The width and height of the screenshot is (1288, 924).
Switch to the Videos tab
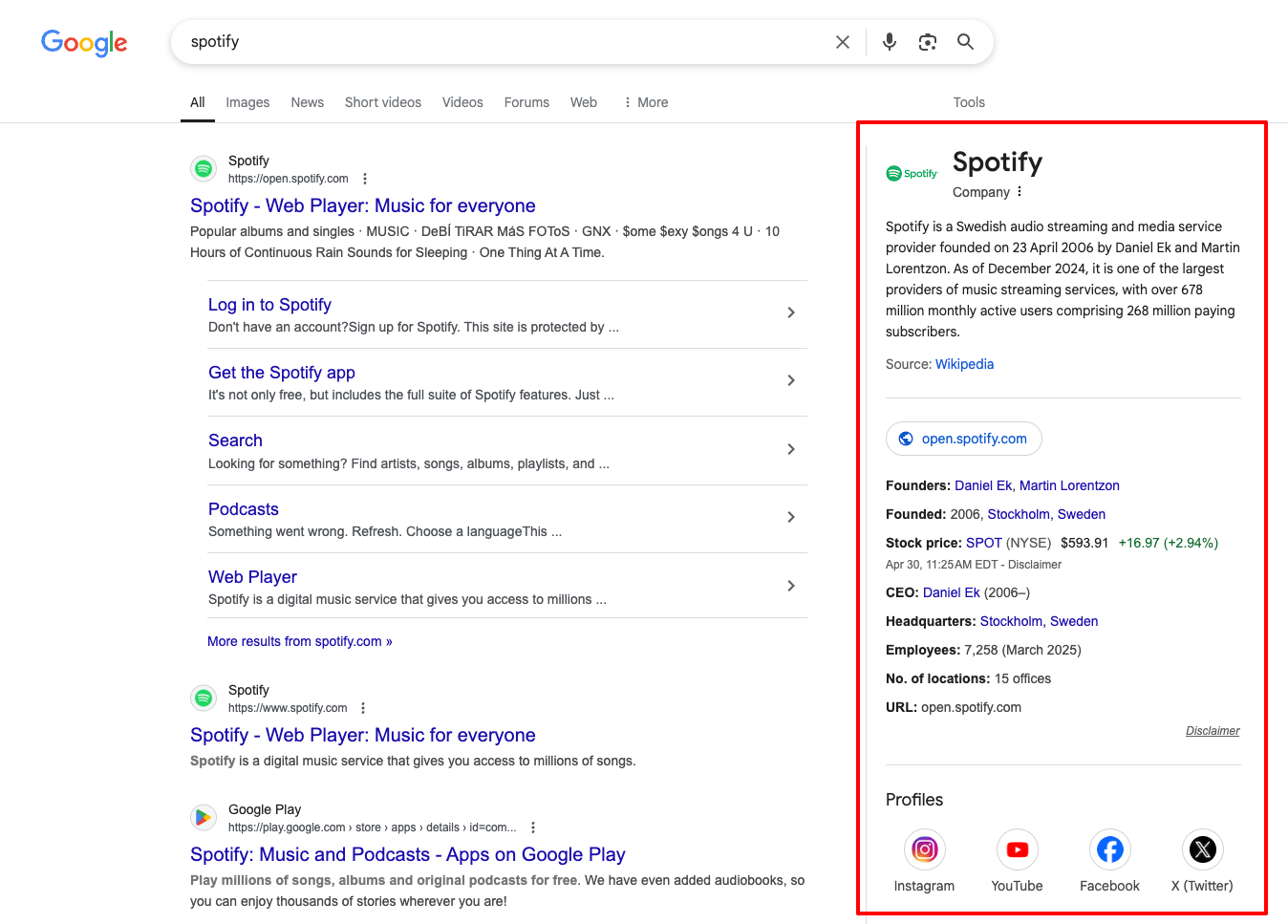pos(462,102)
